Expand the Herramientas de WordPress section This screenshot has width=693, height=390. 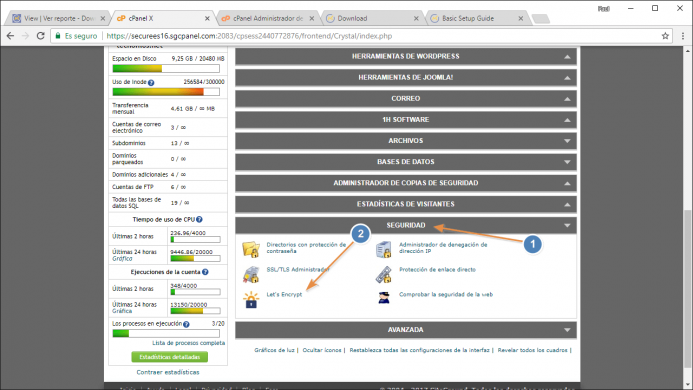coord(567,57)
